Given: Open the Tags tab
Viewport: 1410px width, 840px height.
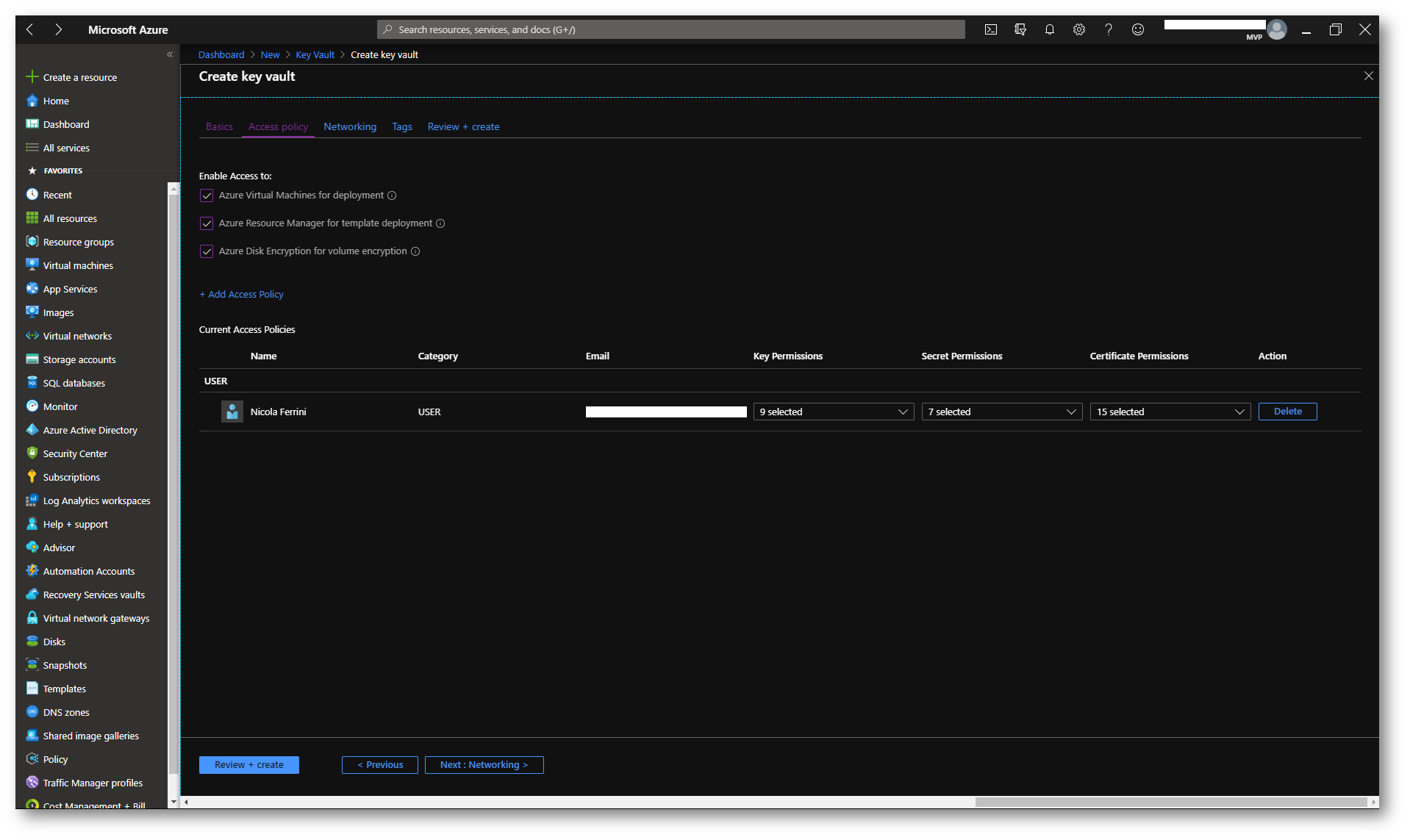Looking at the screenshot, I should (x=402, y=126).
